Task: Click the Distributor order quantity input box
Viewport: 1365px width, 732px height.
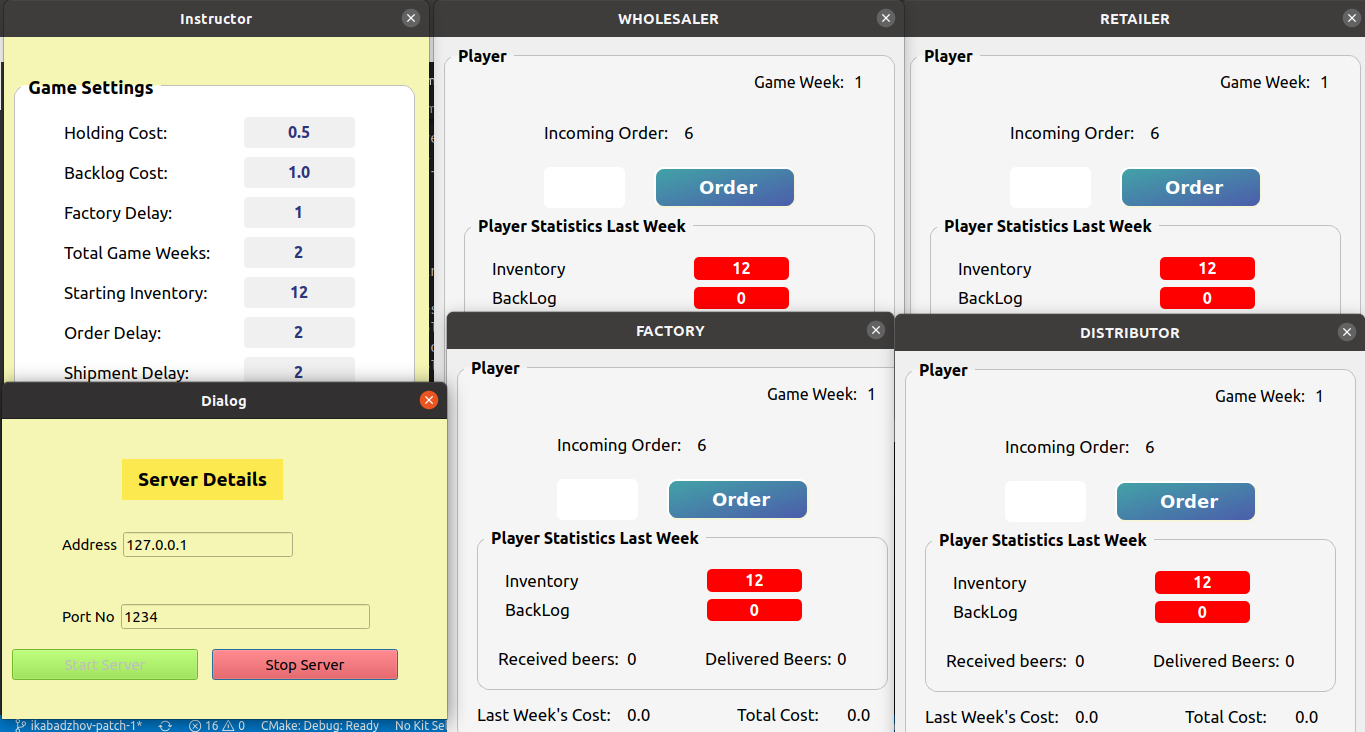Action: tap(1046, 501)
